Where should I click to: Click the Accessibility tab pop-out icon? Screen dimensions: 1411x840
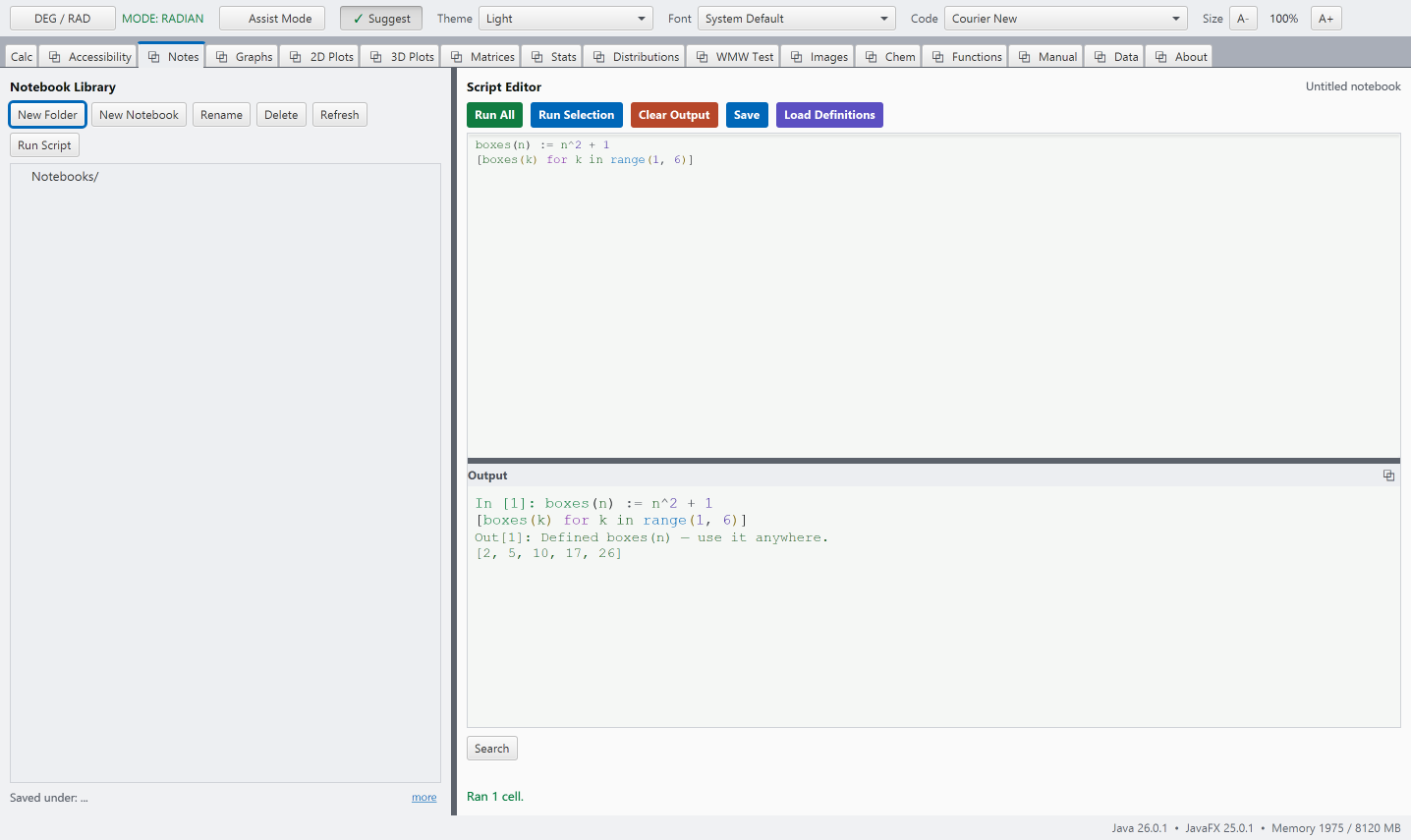(55, 57)
